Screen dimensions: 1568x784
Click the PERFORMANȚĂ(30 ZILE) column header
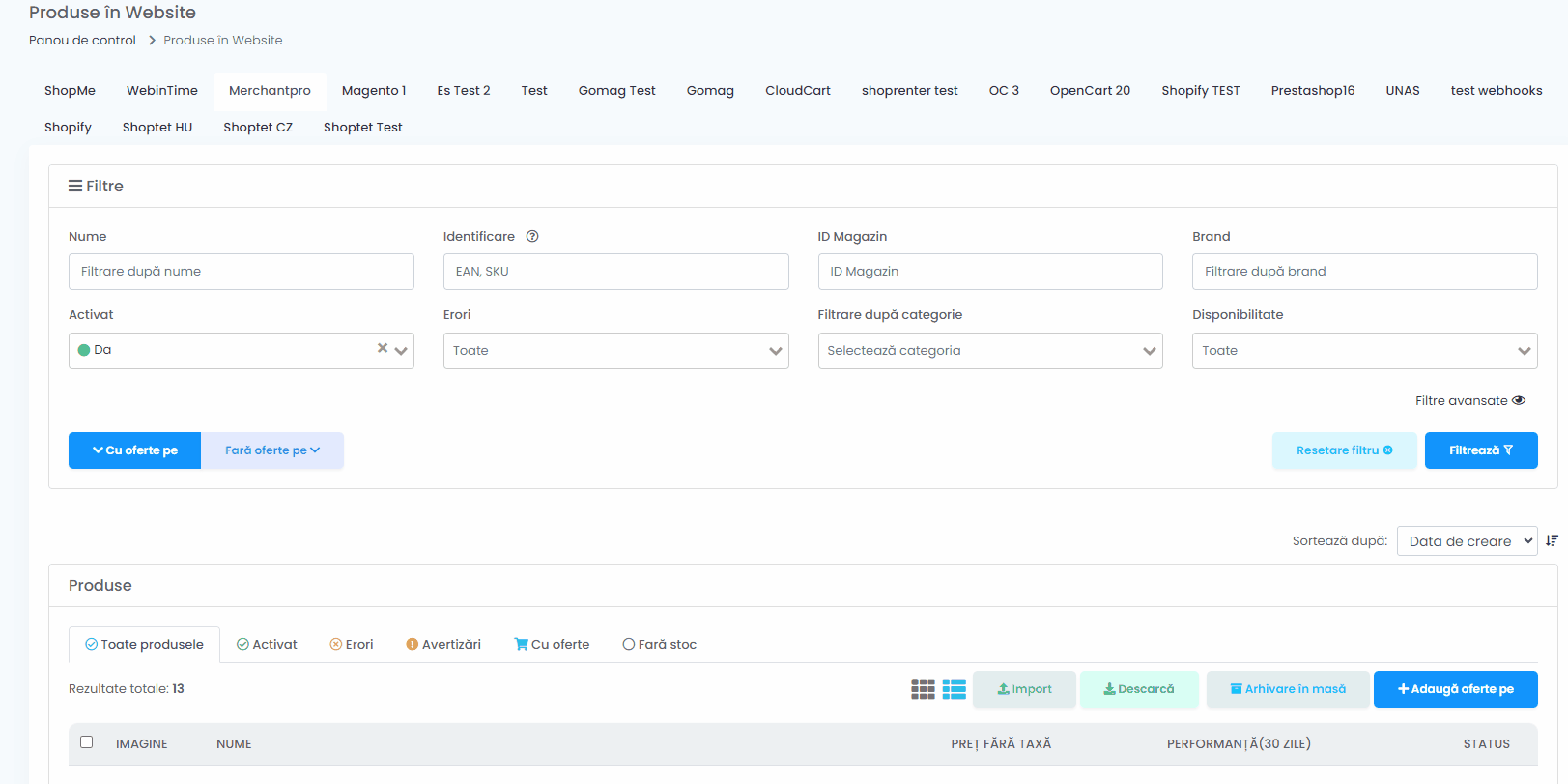tap(1239, 743)
